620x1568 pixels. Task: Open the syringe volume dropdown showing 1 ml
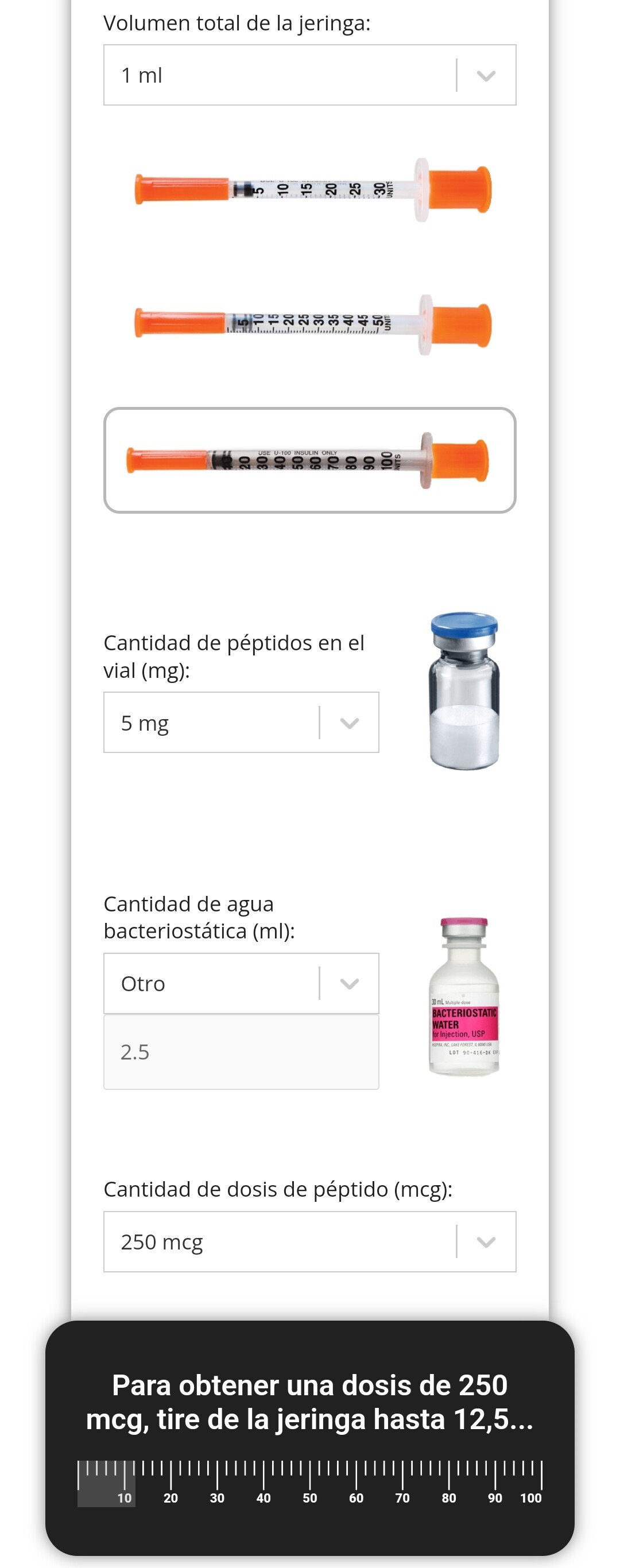pyautogui.click(x=309, y=75)
